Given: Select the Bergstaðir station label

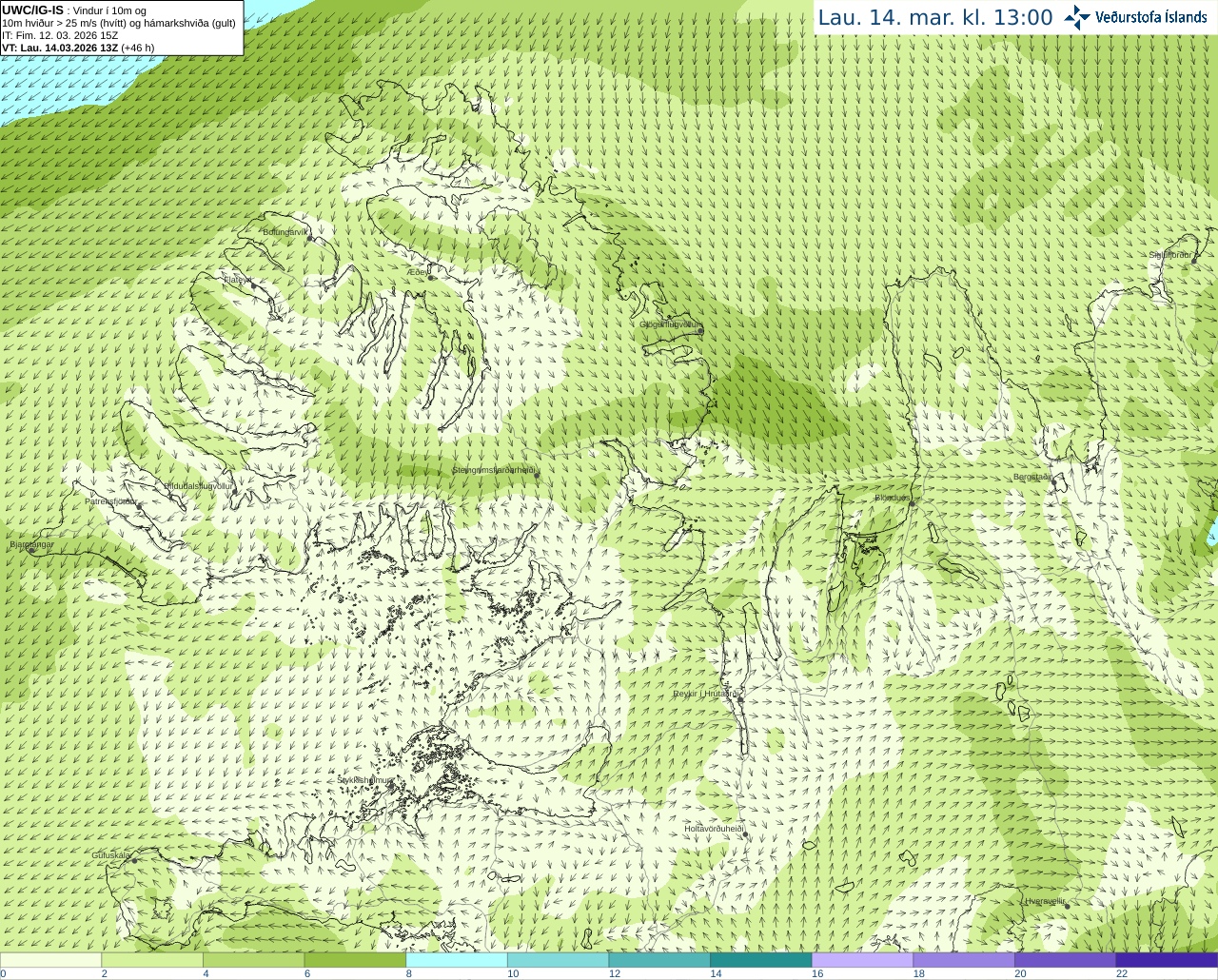Looking at the screenshot, I should tap(1031, 477).
